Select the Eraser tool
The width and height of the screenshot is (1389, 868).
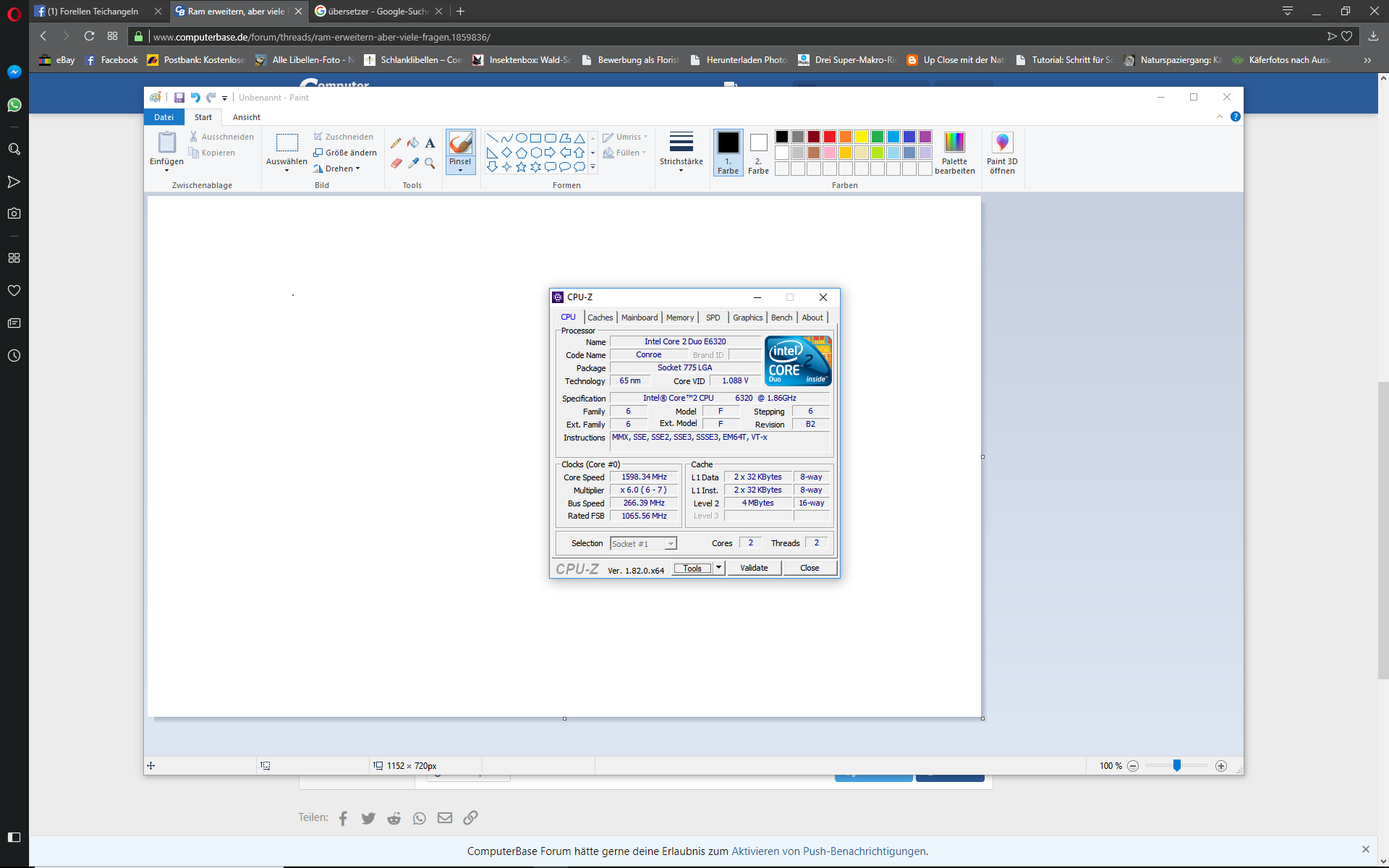(396, 163)
